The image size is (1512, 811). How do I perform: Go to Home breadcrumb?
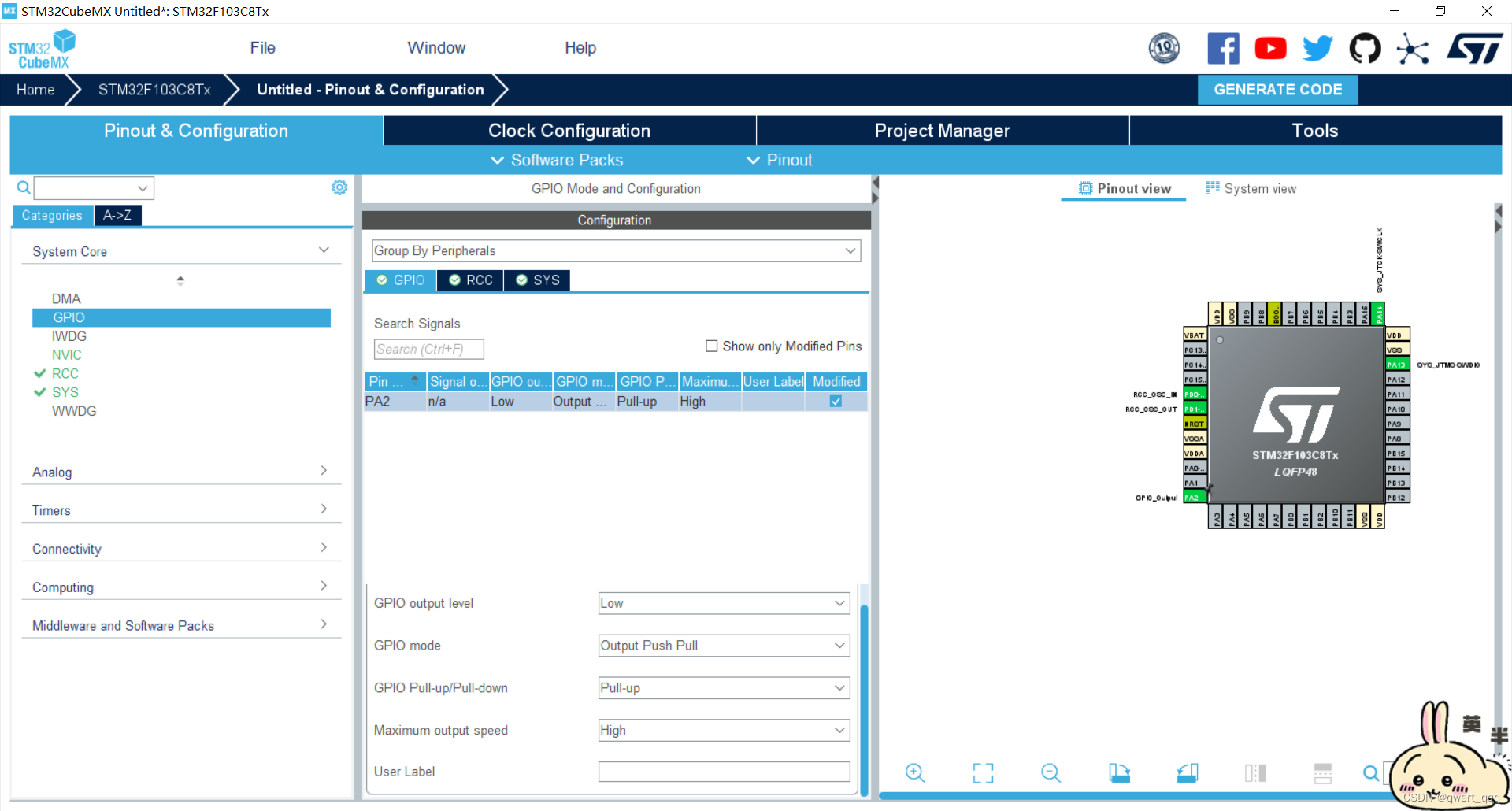click(x=35, y=90)
